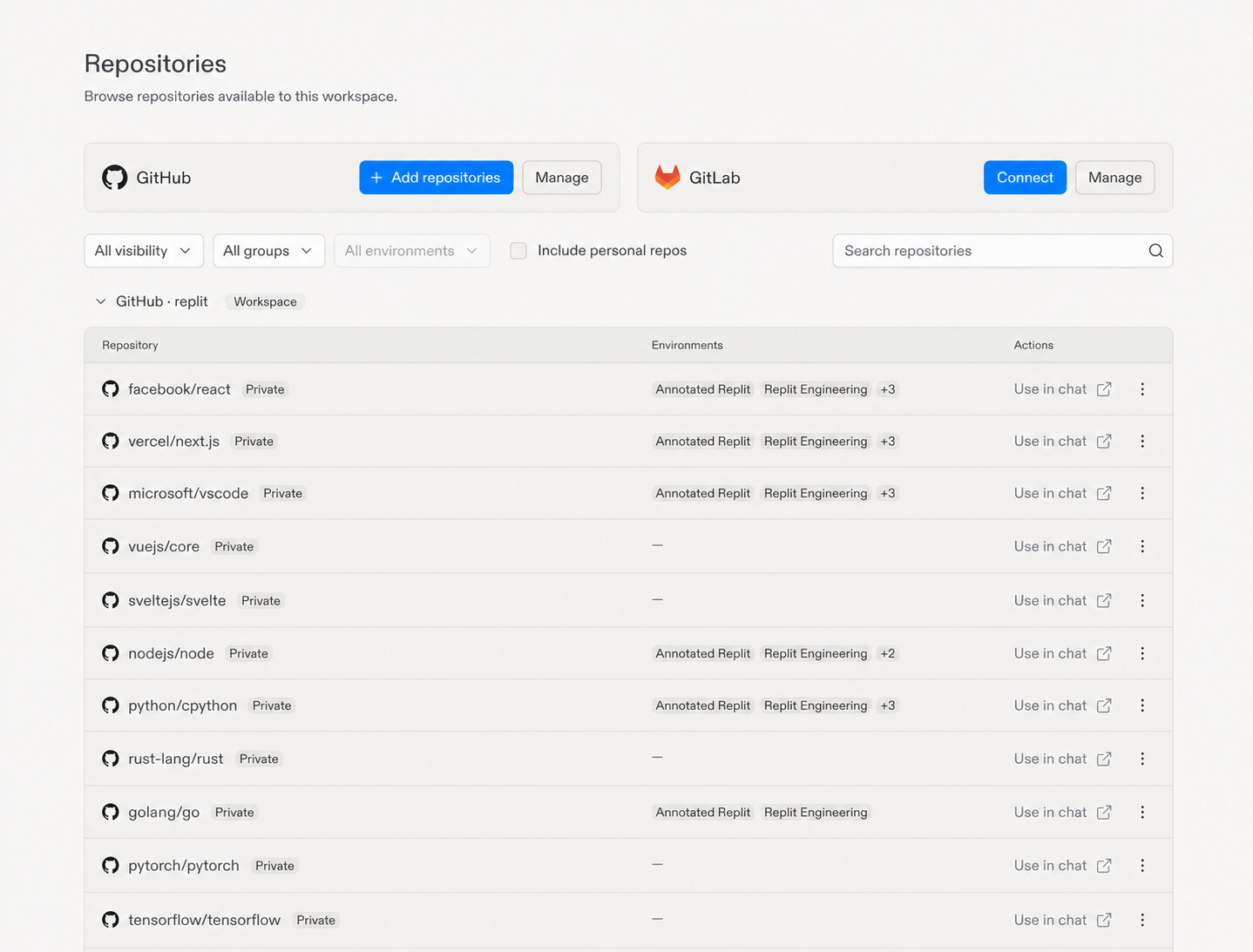Show the actions menu for golang/go
Image resolution: width=1253 pixels, height=952 pixels.
pyautogui.click(x=1142, y=812)
